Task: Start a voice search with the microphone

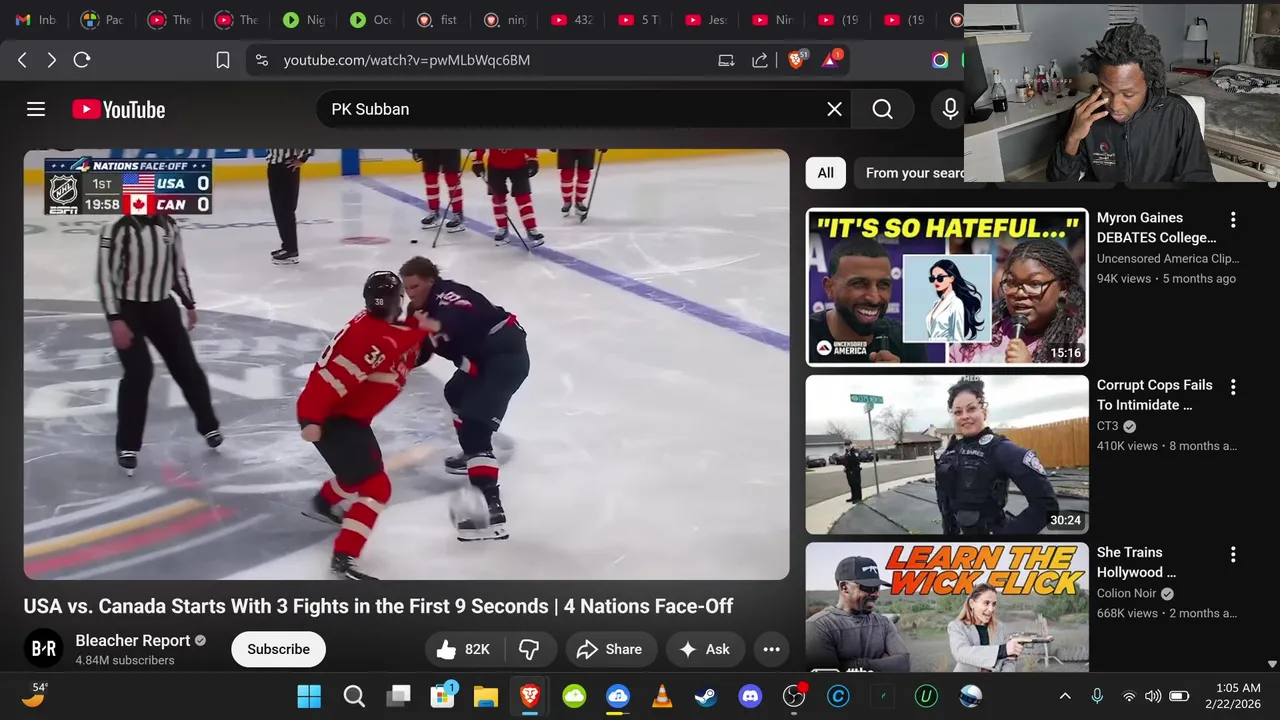Action: coord(950,109)
